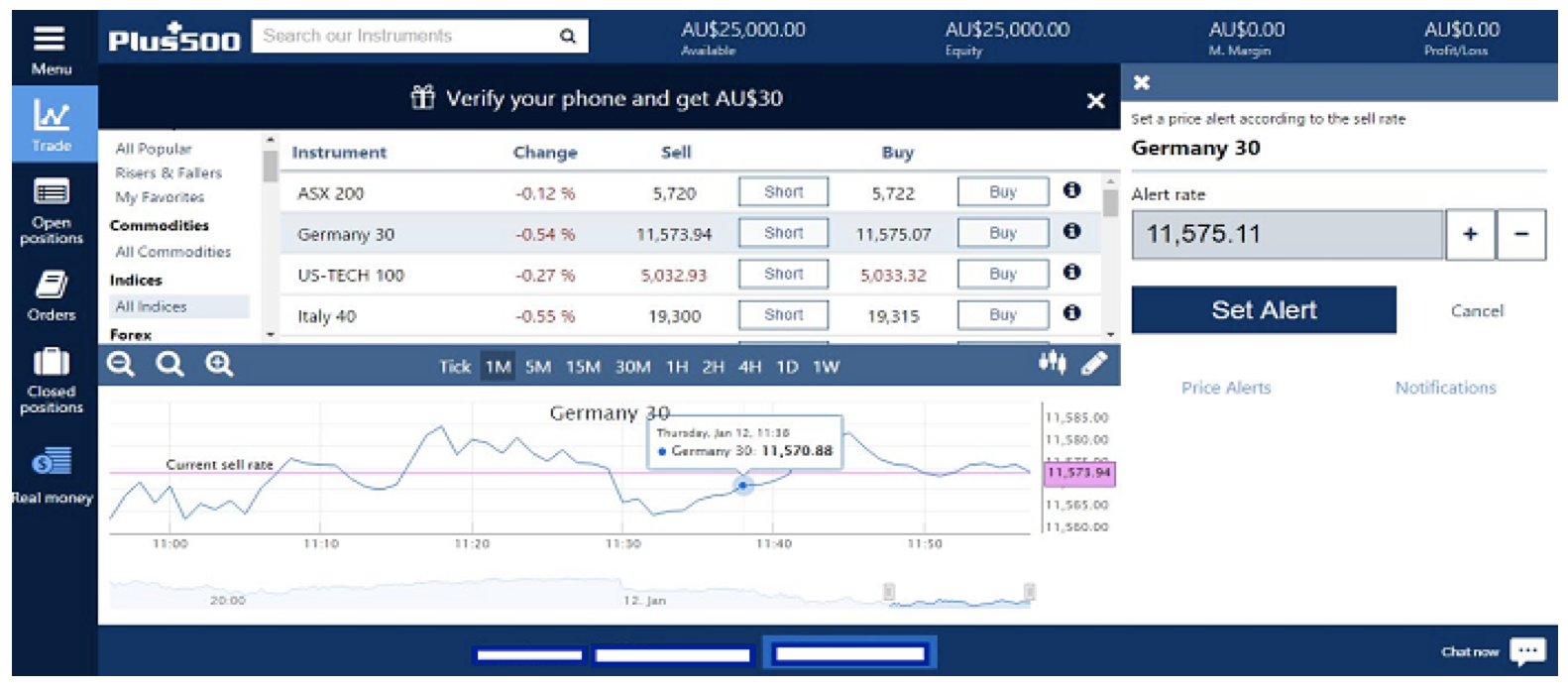The height and width of the screenshot is (690, 1568).
Task: Click the pink 11,573.94 sell rate marker
Action: pyautogui.click(x=1079, y=473)
